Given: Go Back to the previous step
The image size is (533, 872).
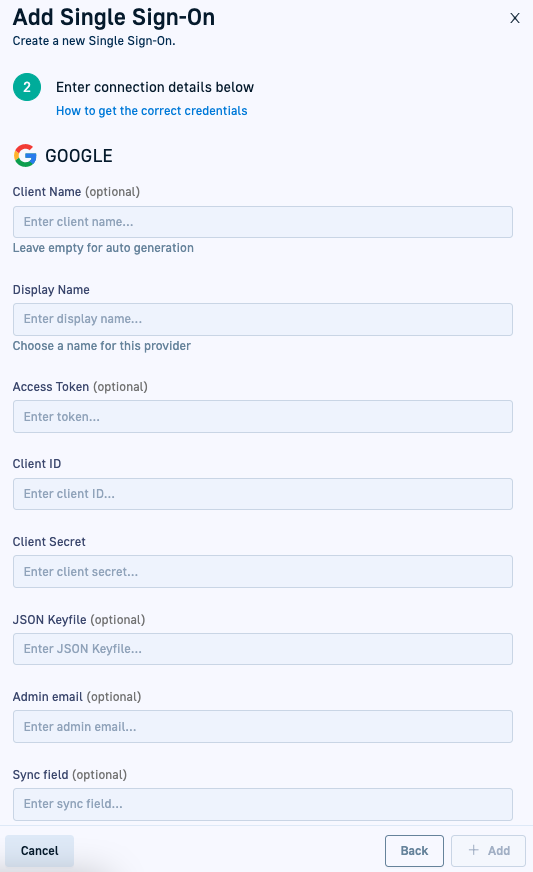Looking at the screenshot, I should point(414,851).
